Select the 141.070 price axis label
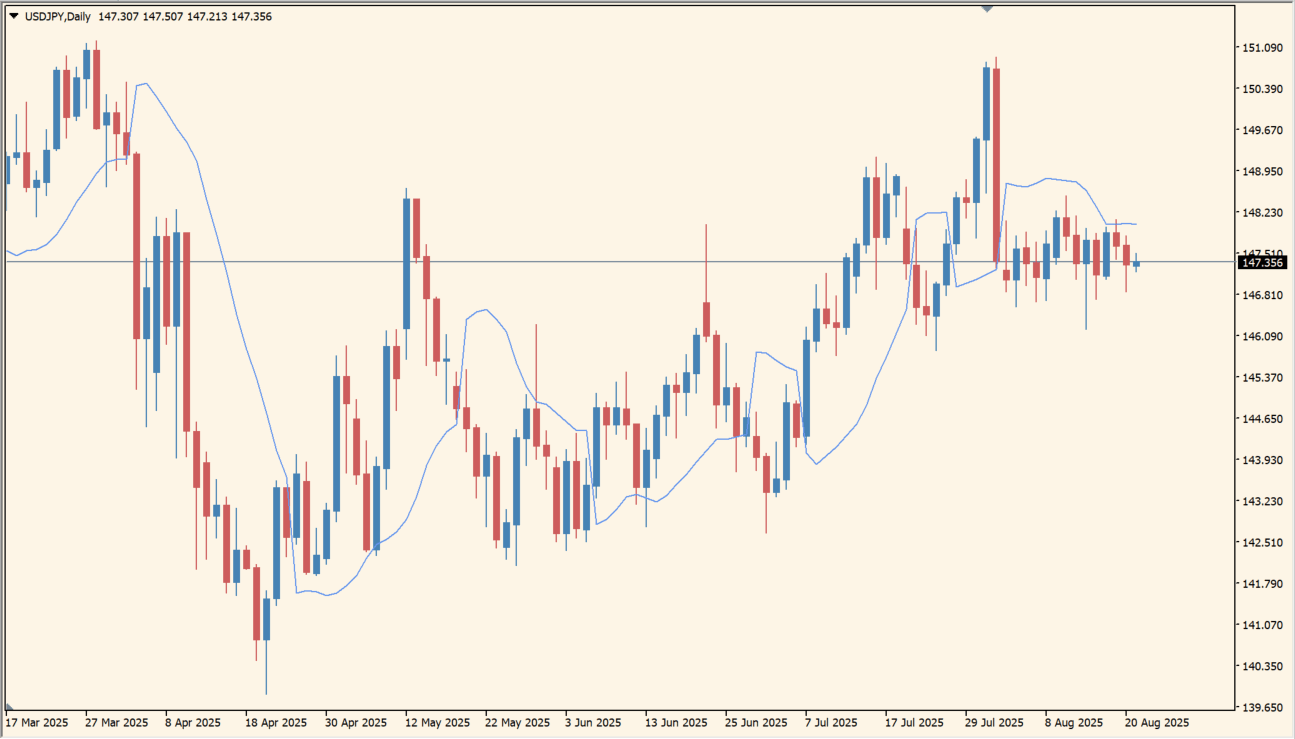The image size is (1295, 739). click(1263, 625)
